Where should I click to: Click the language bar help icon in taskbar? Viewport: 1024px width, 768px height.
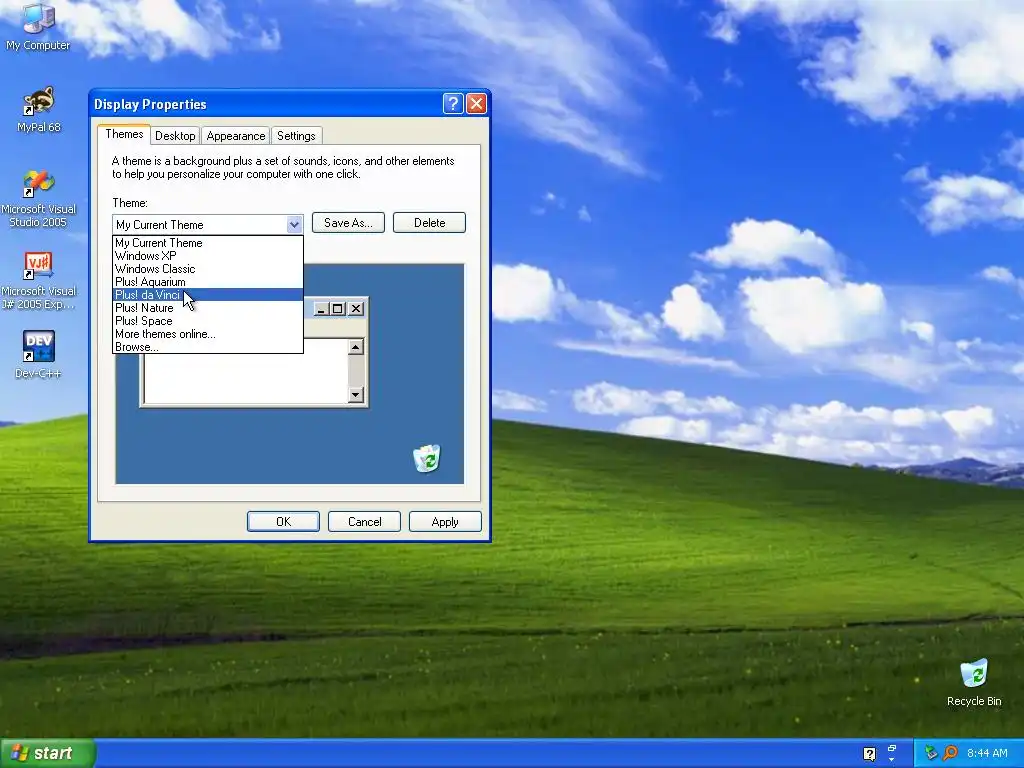[869, 754]
